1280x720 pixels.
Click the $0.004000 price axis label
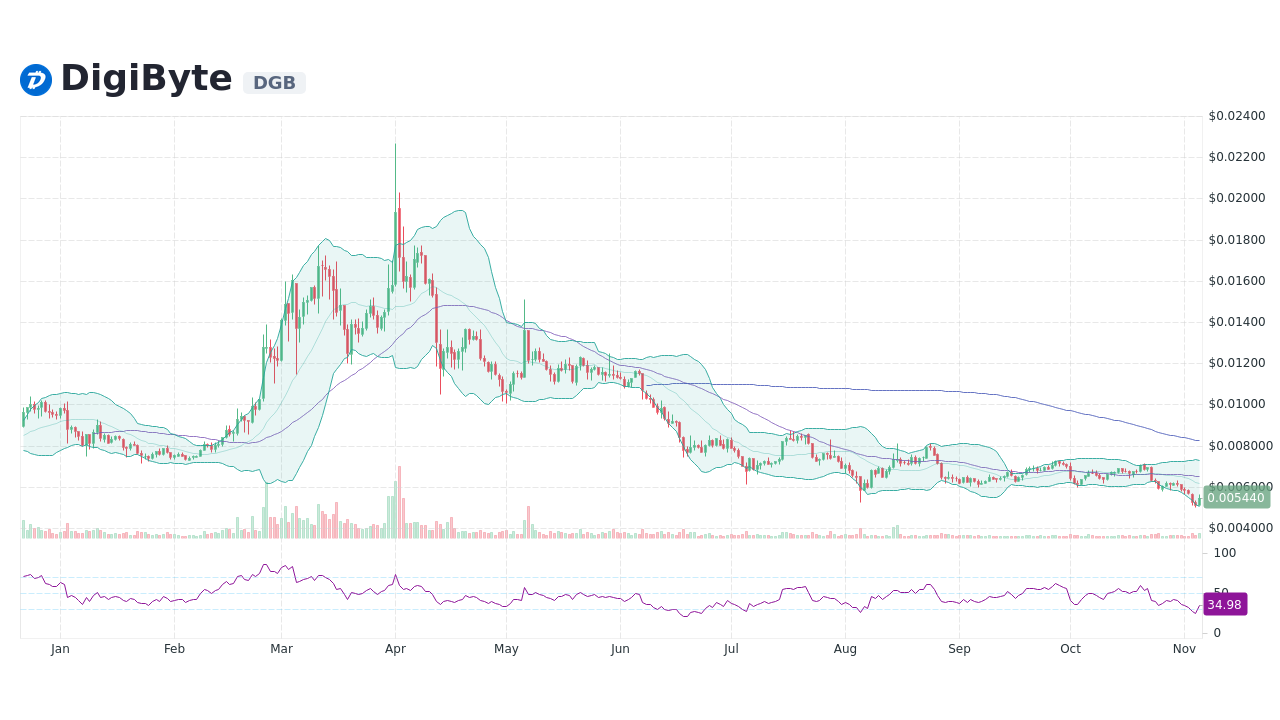point(1241,528)
